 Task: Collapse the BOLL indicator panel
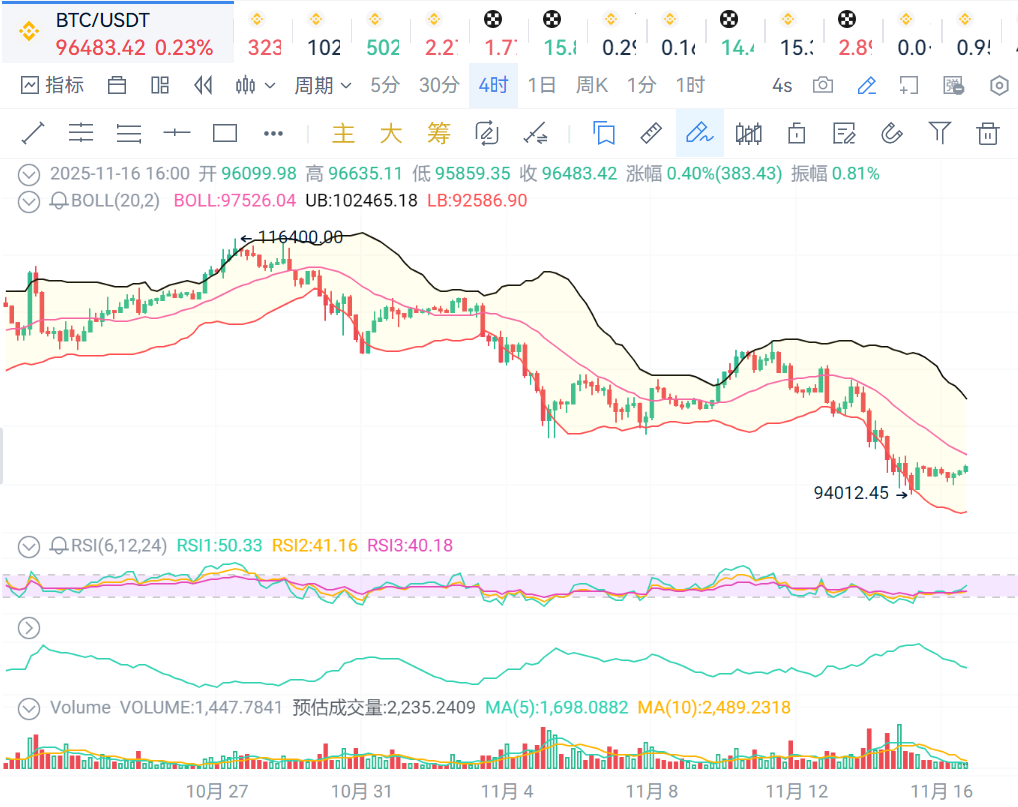[x=30, y=201]
